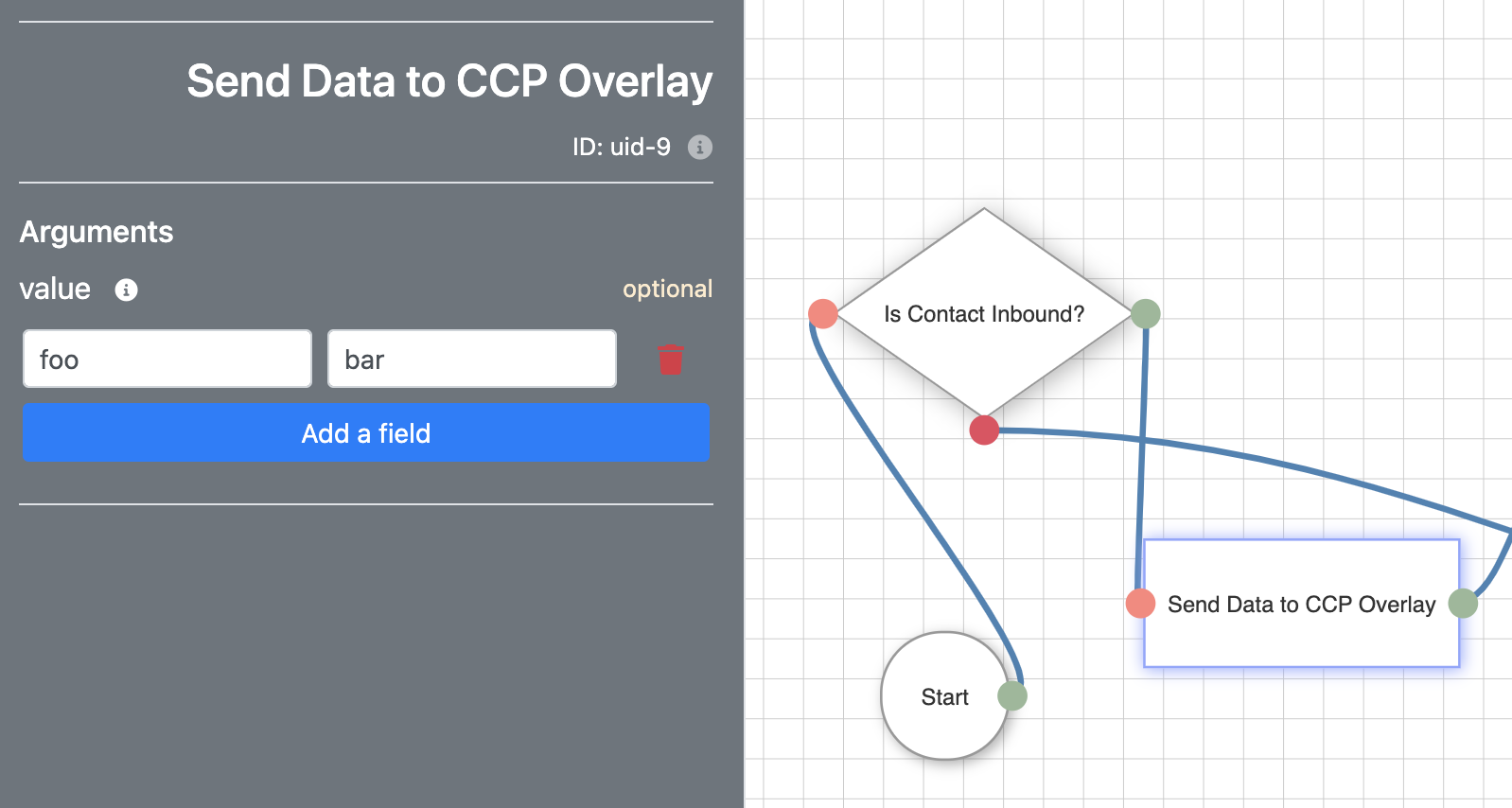Viewport: 1512px width, 808px height.
Task: Click info icon beside value label
Action: coord(126,290)
